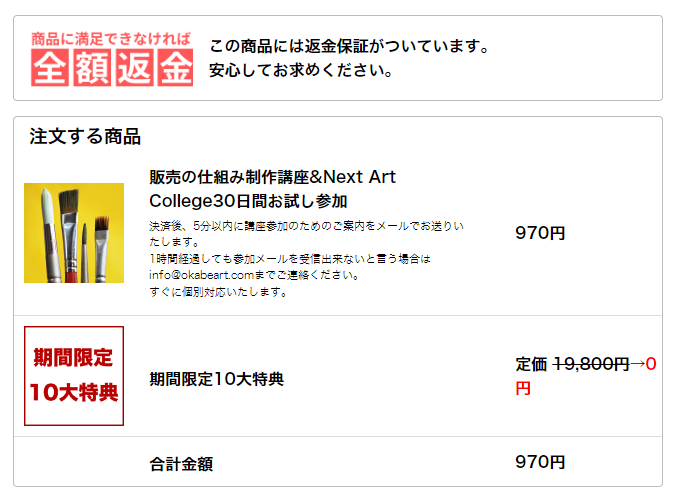The height and width of the screenshot is (500, 674).
Task: Click the 970円 total amount
Action: (x=540, y=462)
